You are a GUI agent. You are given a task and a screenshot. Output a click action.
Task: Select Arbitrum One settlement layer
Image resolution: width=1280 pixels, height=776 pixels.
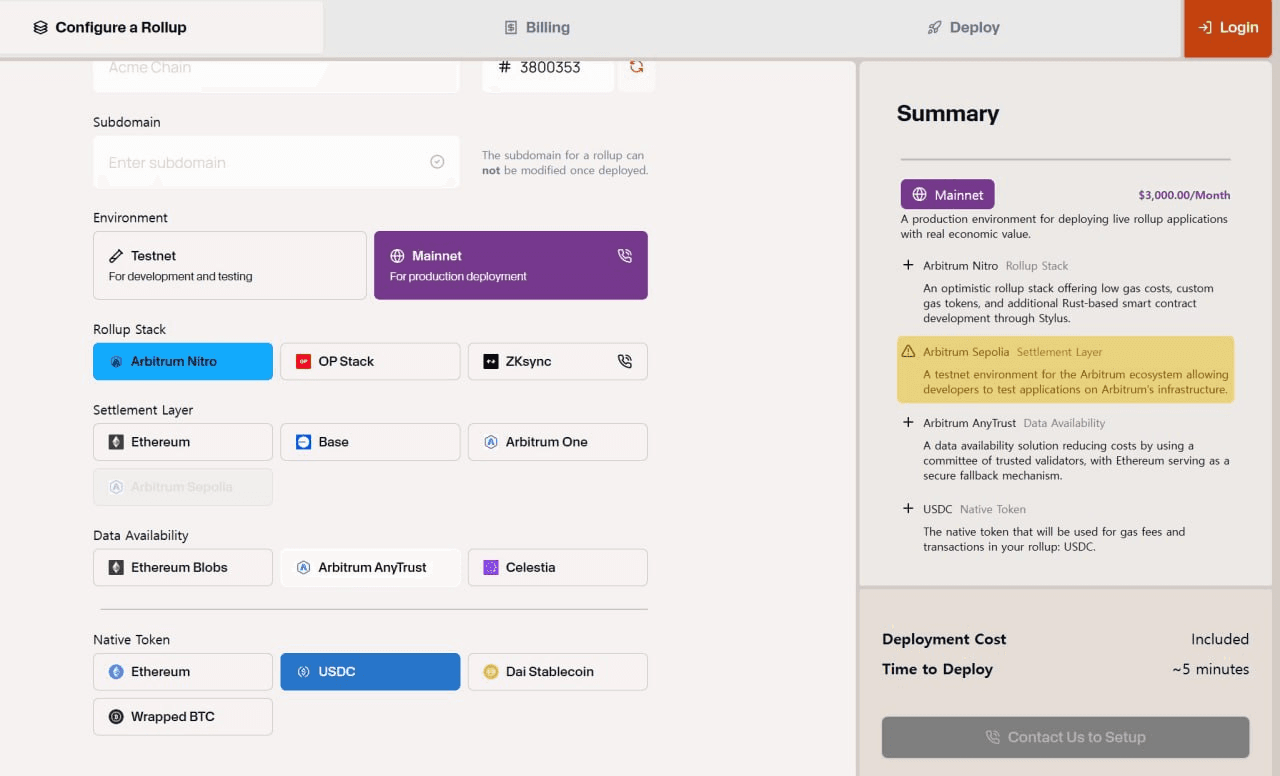pyautogui.click(x=558, y=442)
